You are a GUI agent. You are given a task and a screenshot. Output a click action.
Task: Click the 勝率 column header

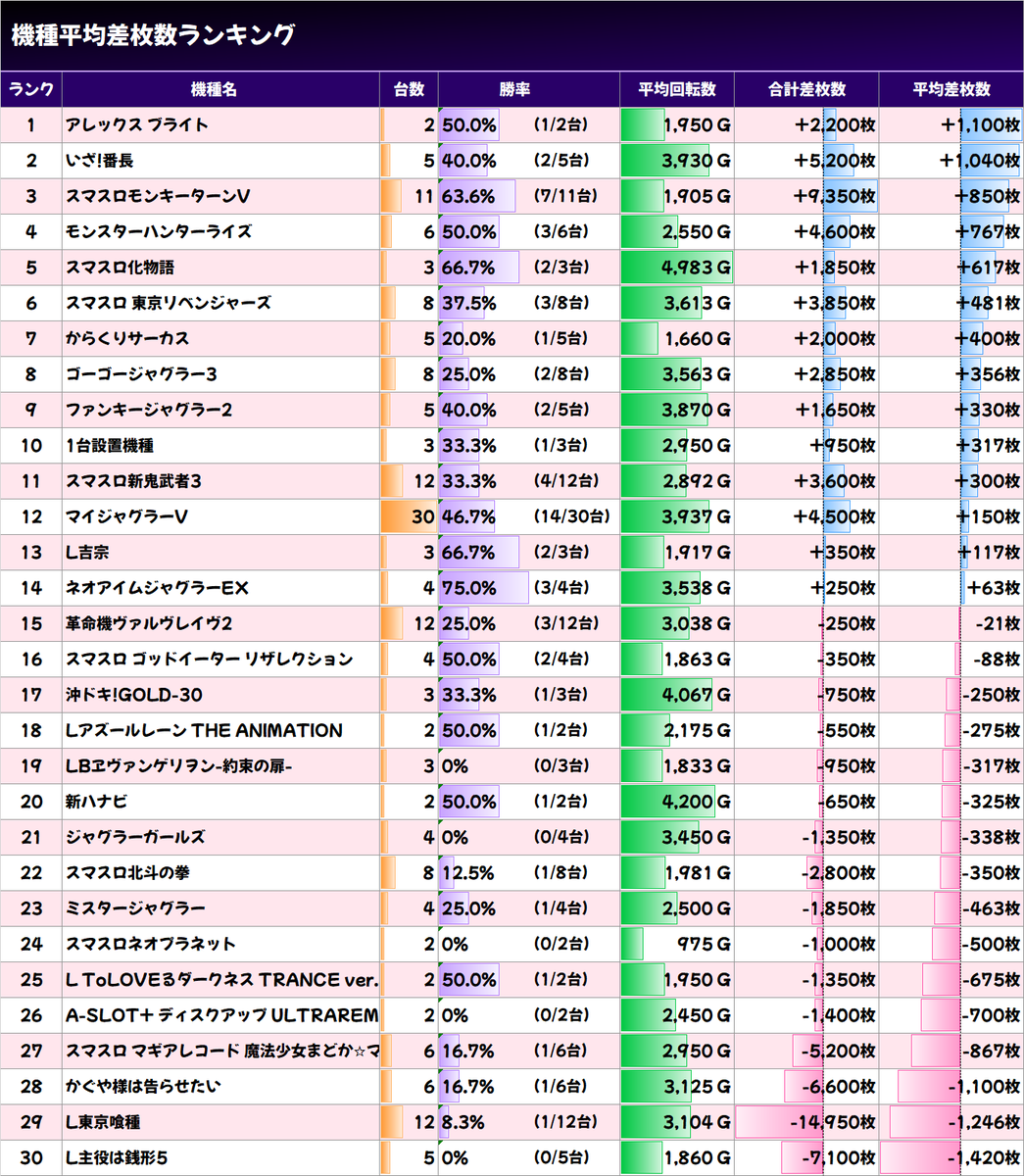point(514,89)
